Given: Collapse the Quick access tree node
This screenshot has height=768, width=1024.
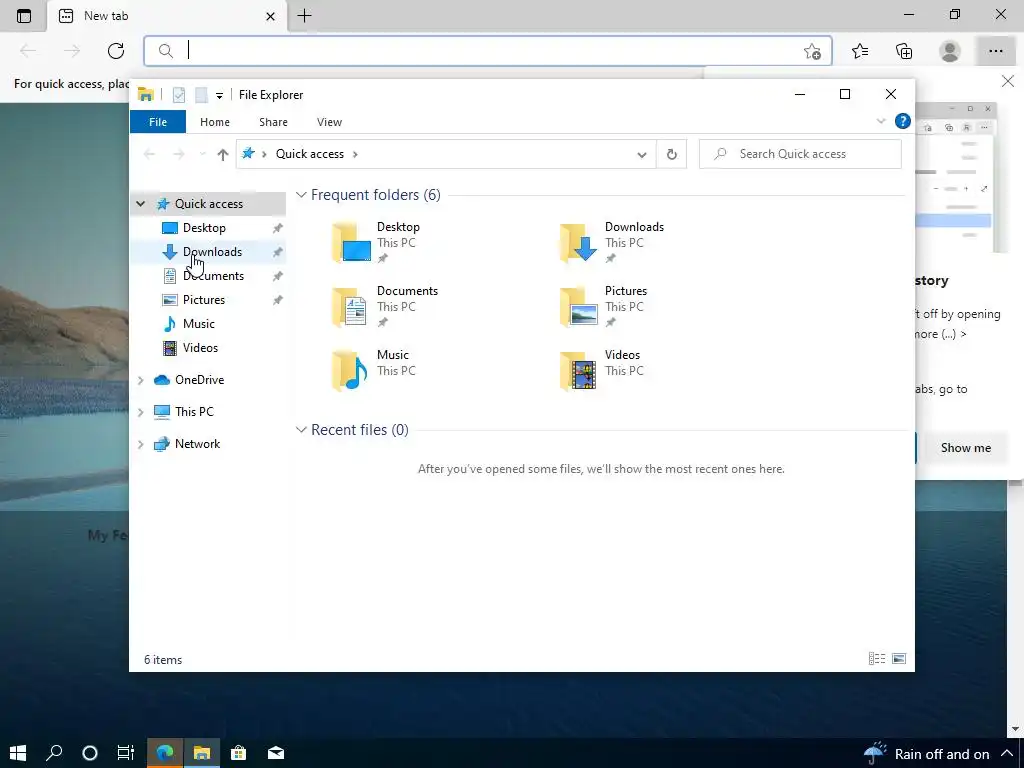Looking at the screenshot, I should tap(140, 204).
